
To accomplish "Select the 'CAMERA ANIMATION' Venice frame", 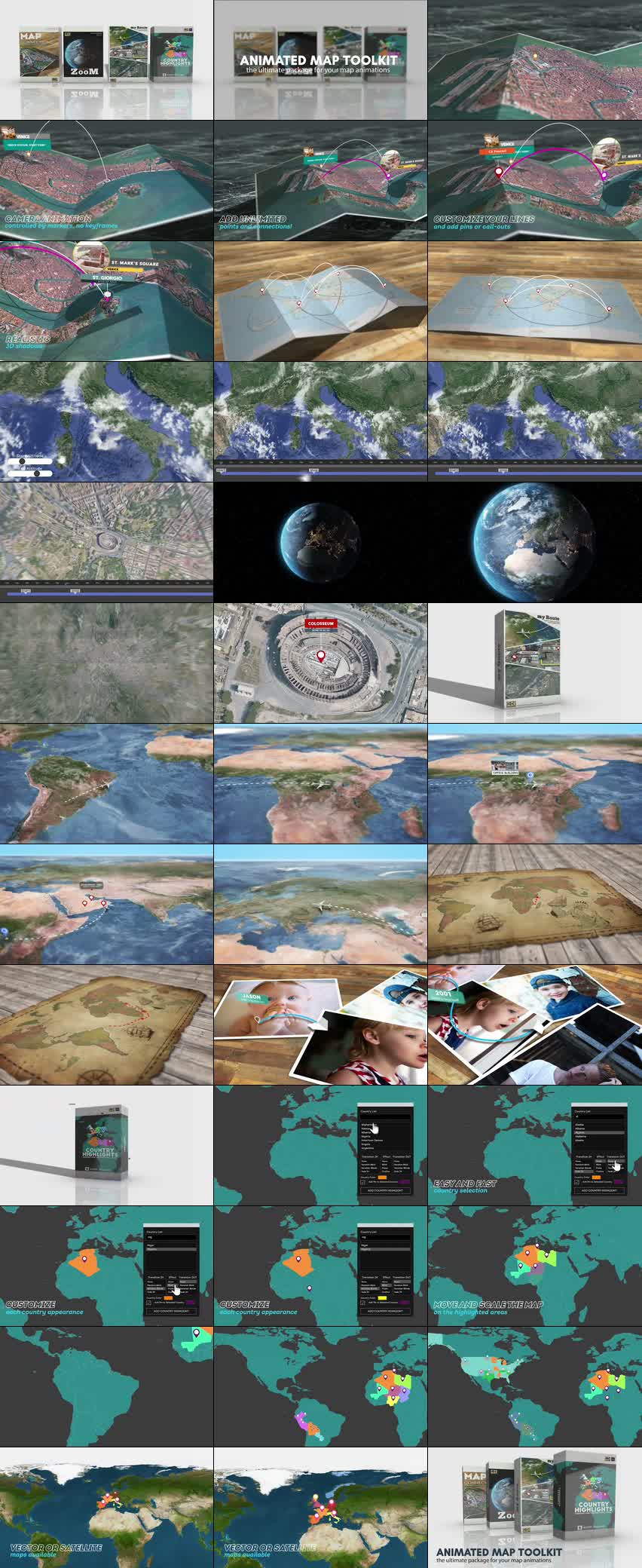I will pyautogui.click(x=106, y=181).
